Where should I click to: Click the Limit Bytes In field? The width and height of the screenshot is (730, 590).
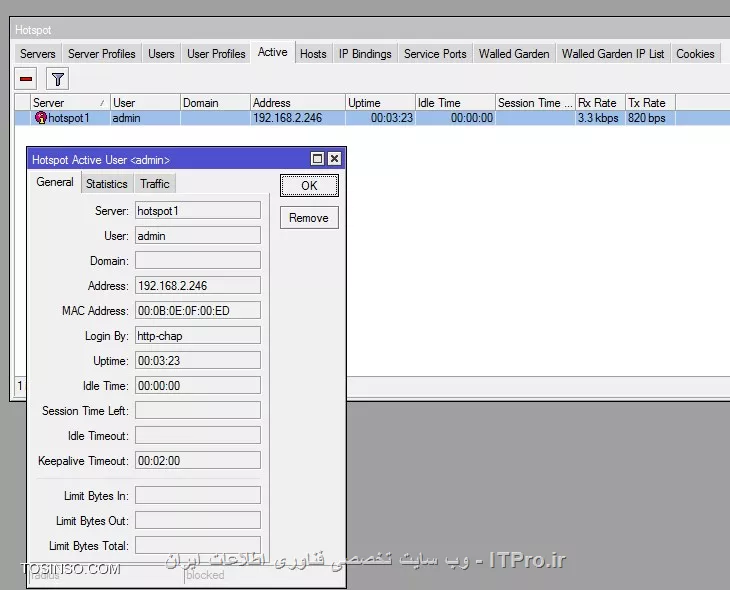coord(198,495)
